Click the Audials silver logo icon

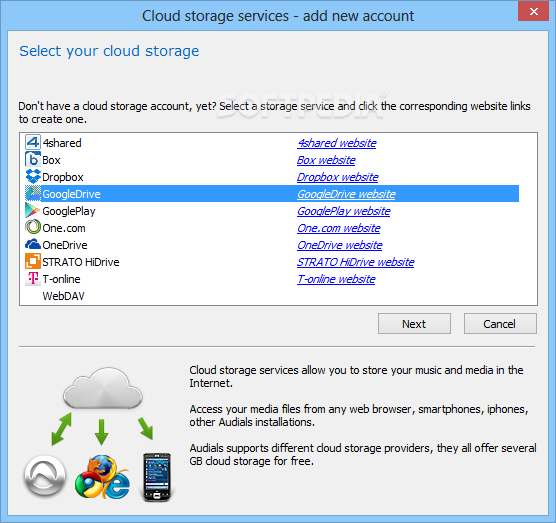(x=45, y=476)
